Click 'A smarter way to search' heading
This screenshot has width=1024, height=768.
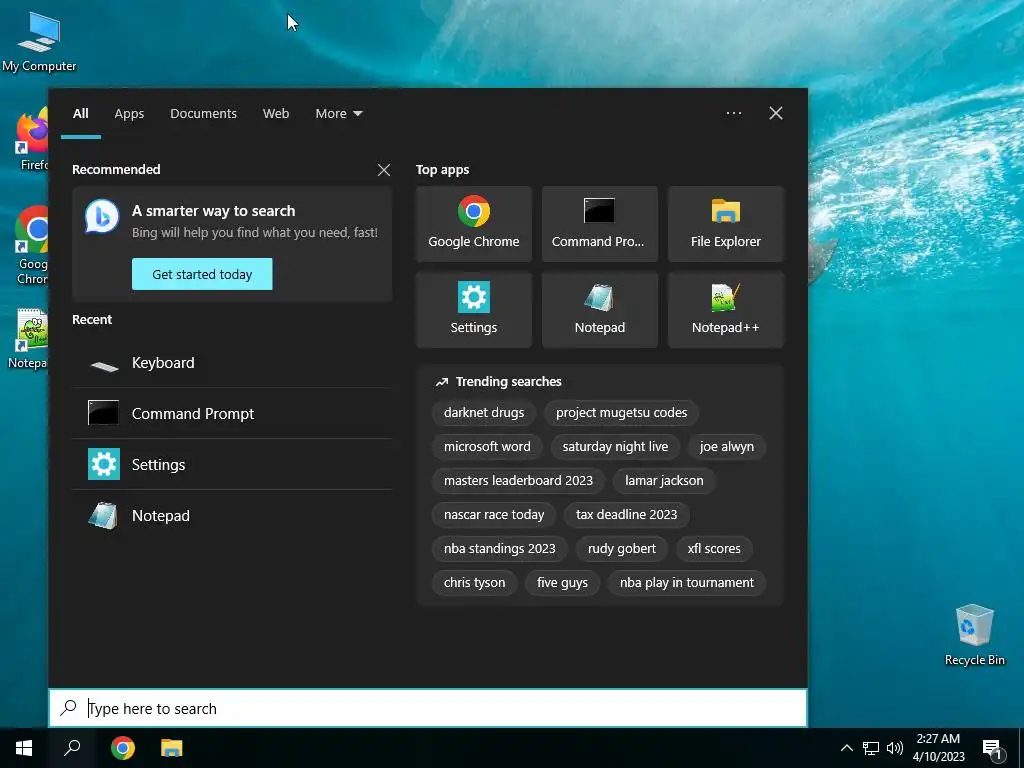214,211
